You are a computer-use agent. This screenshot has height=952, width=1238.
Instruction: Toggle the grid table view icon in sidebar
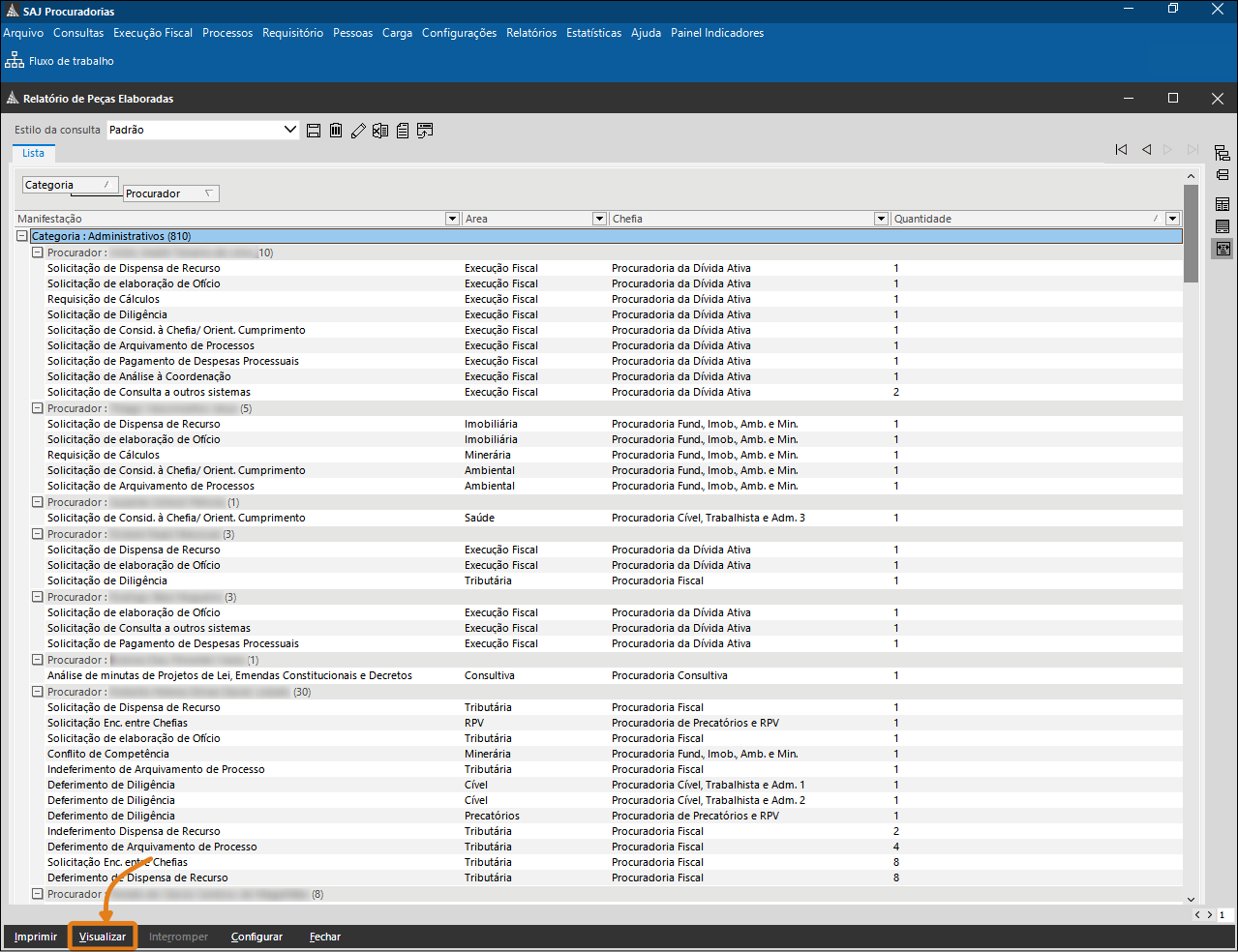(x=1223, y=204)
